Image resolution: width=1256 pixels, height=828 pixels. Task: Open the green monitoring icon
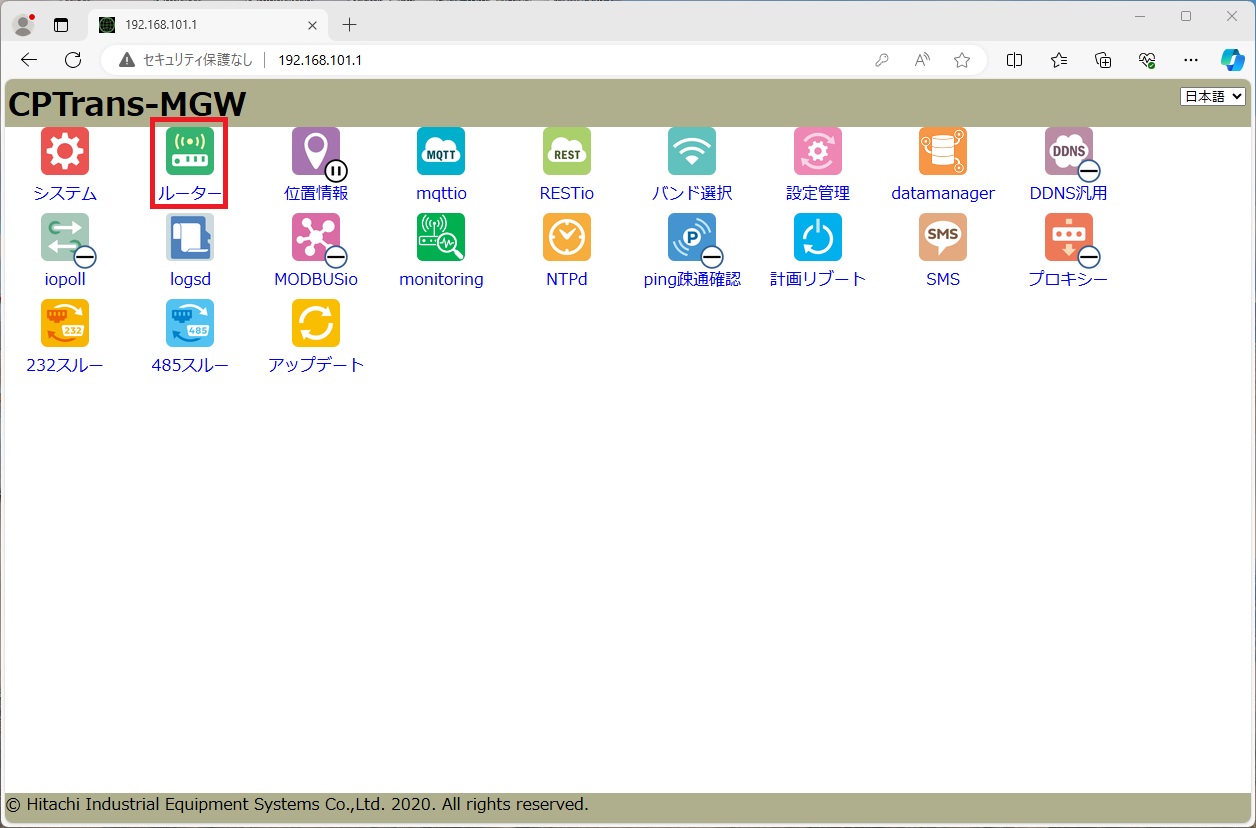(441, 237)
